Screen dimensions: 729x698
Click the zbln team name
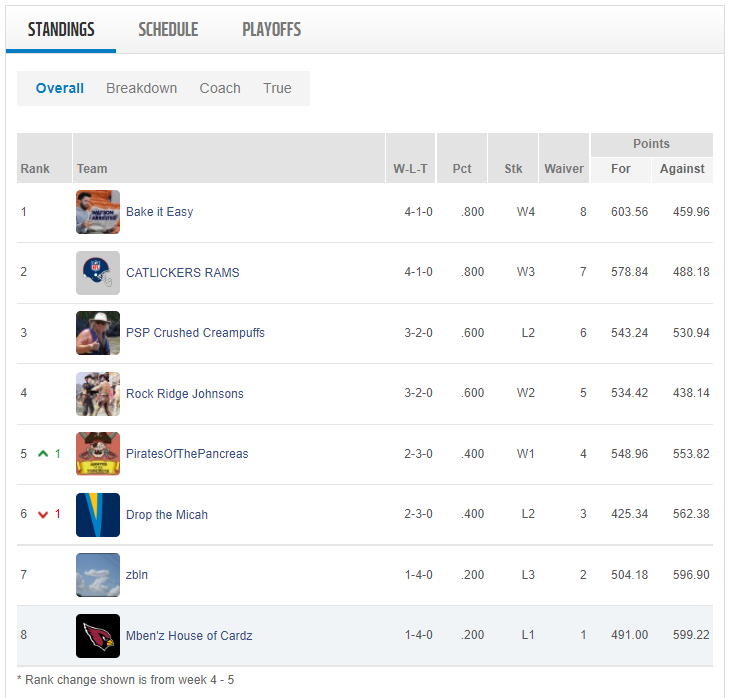click(x=137, y=575)
